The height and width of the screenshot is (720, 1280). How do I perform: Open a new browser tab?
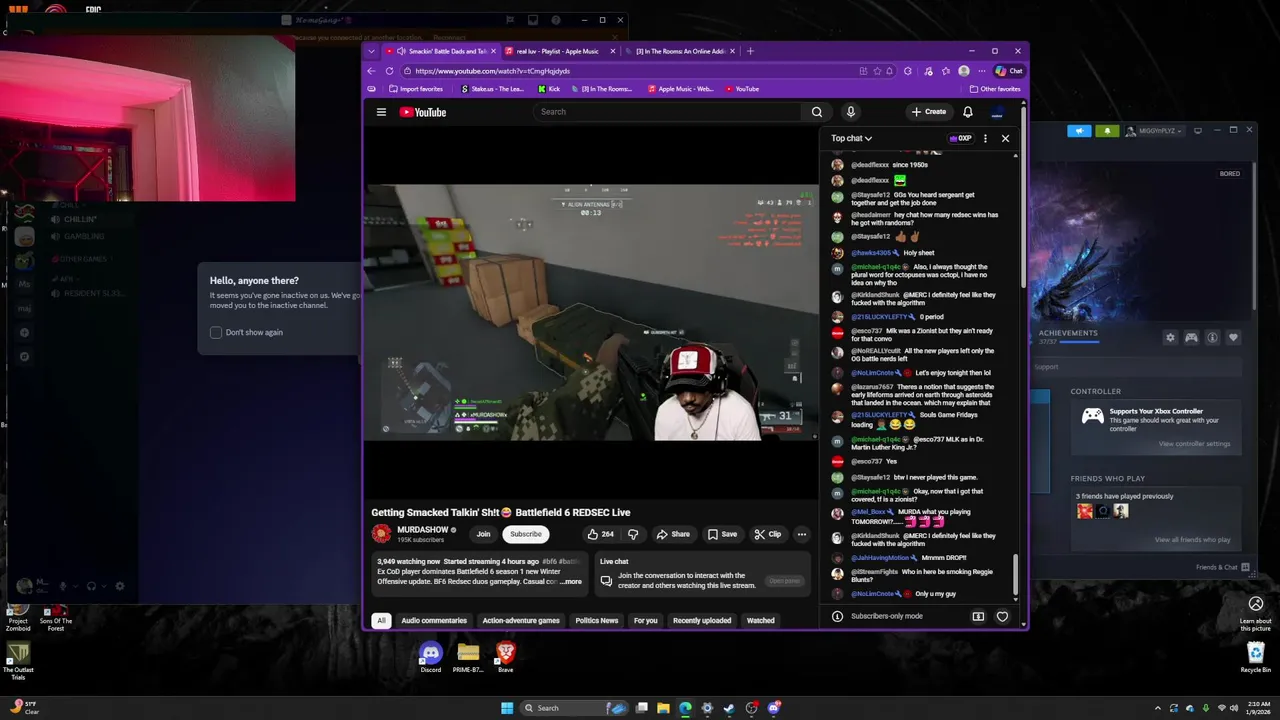(750, 51)
